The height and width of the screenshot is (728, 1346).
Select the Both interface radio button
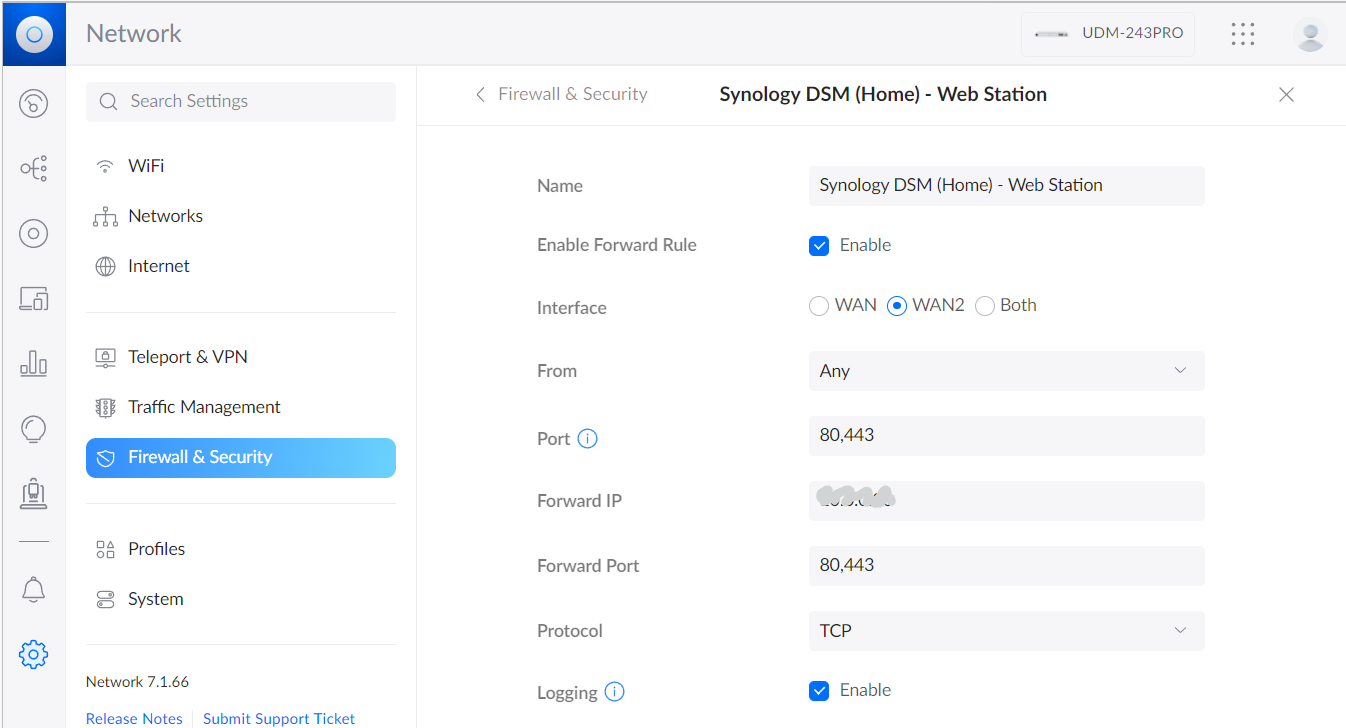click(985, 306)
